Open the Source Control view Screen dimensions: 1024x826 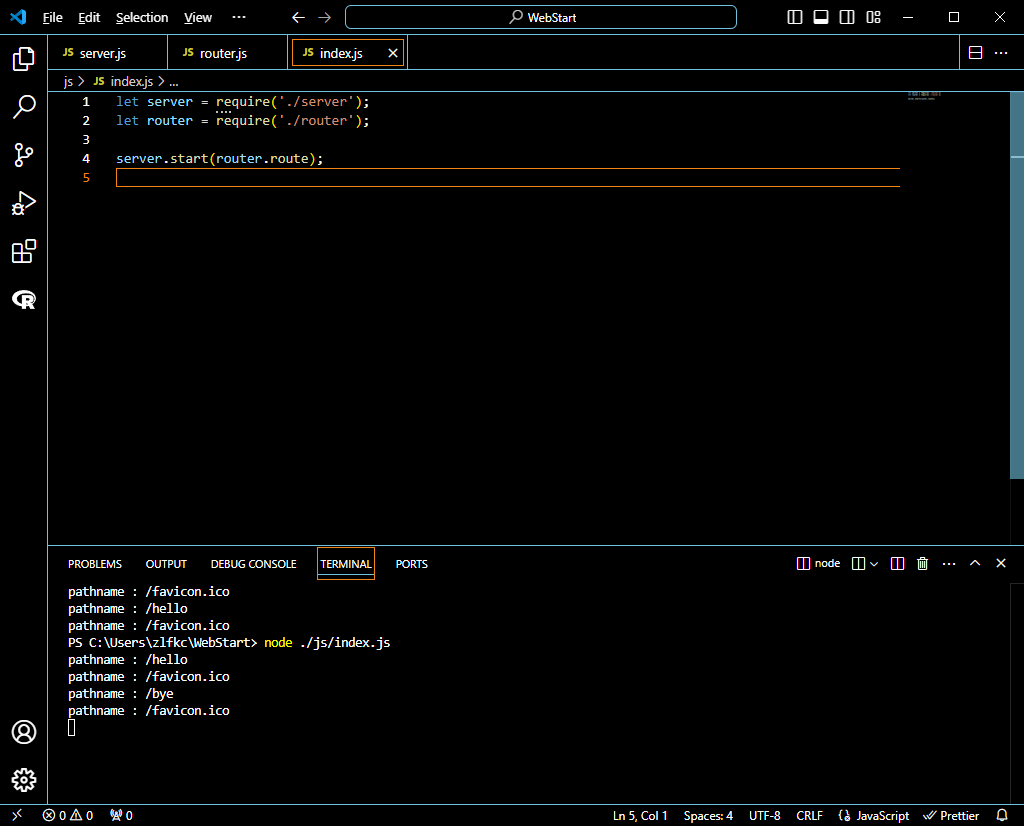point(24,155)
